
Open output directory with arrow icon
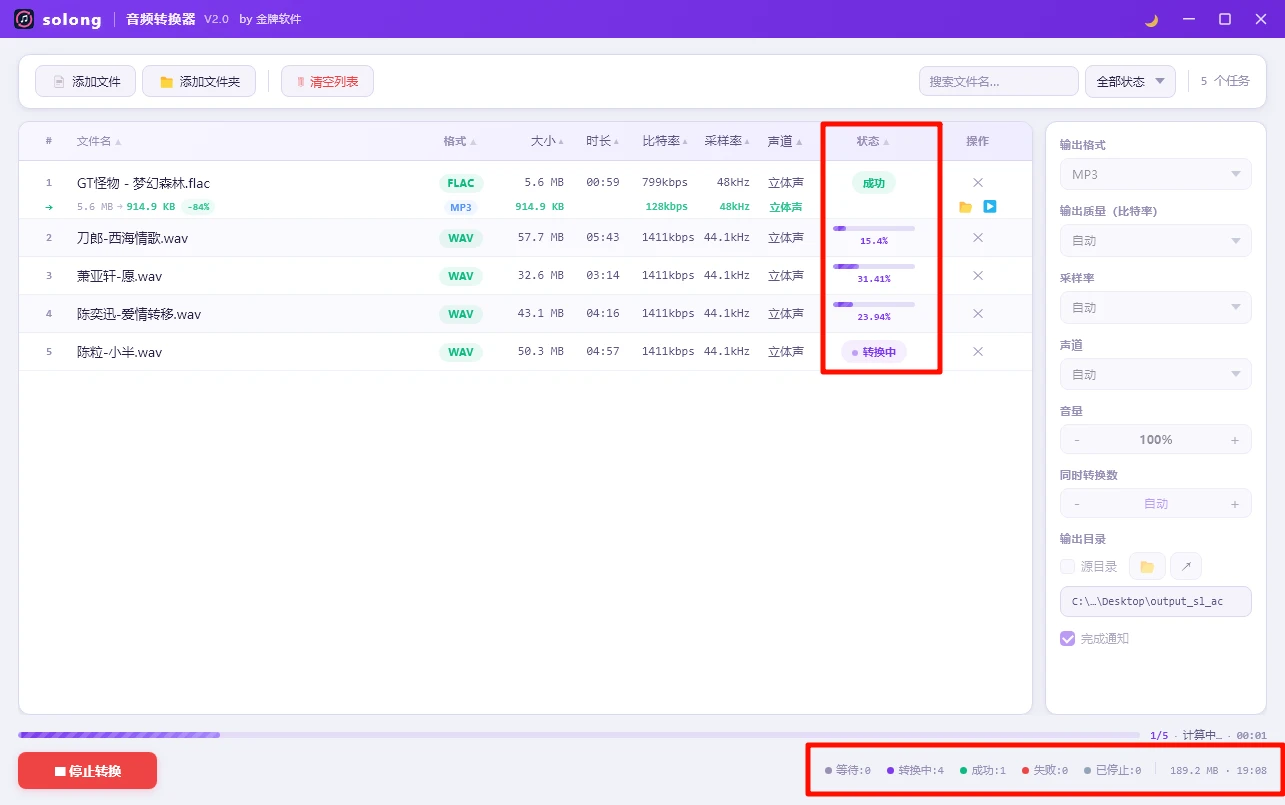click(1186, 567)
